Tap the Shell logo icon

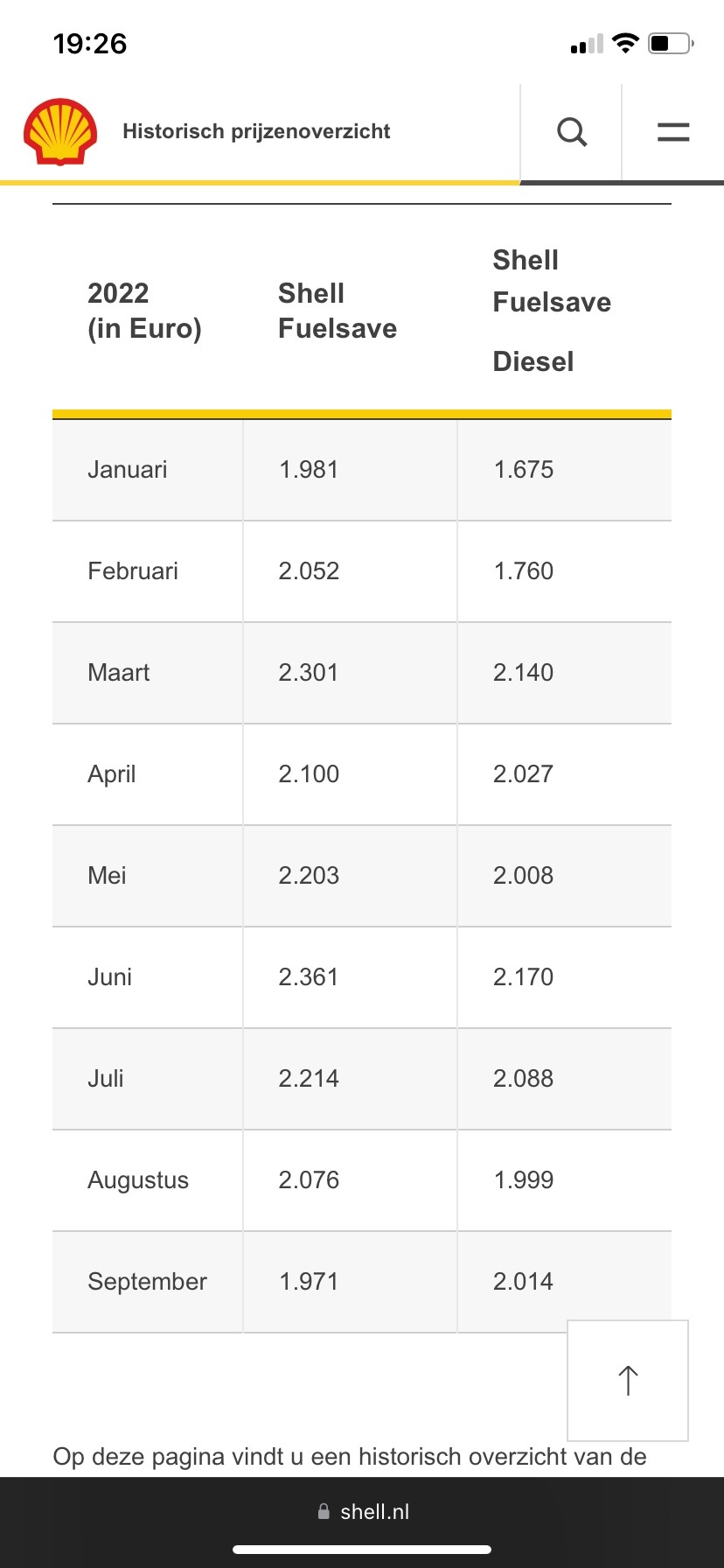pos(59,132)
